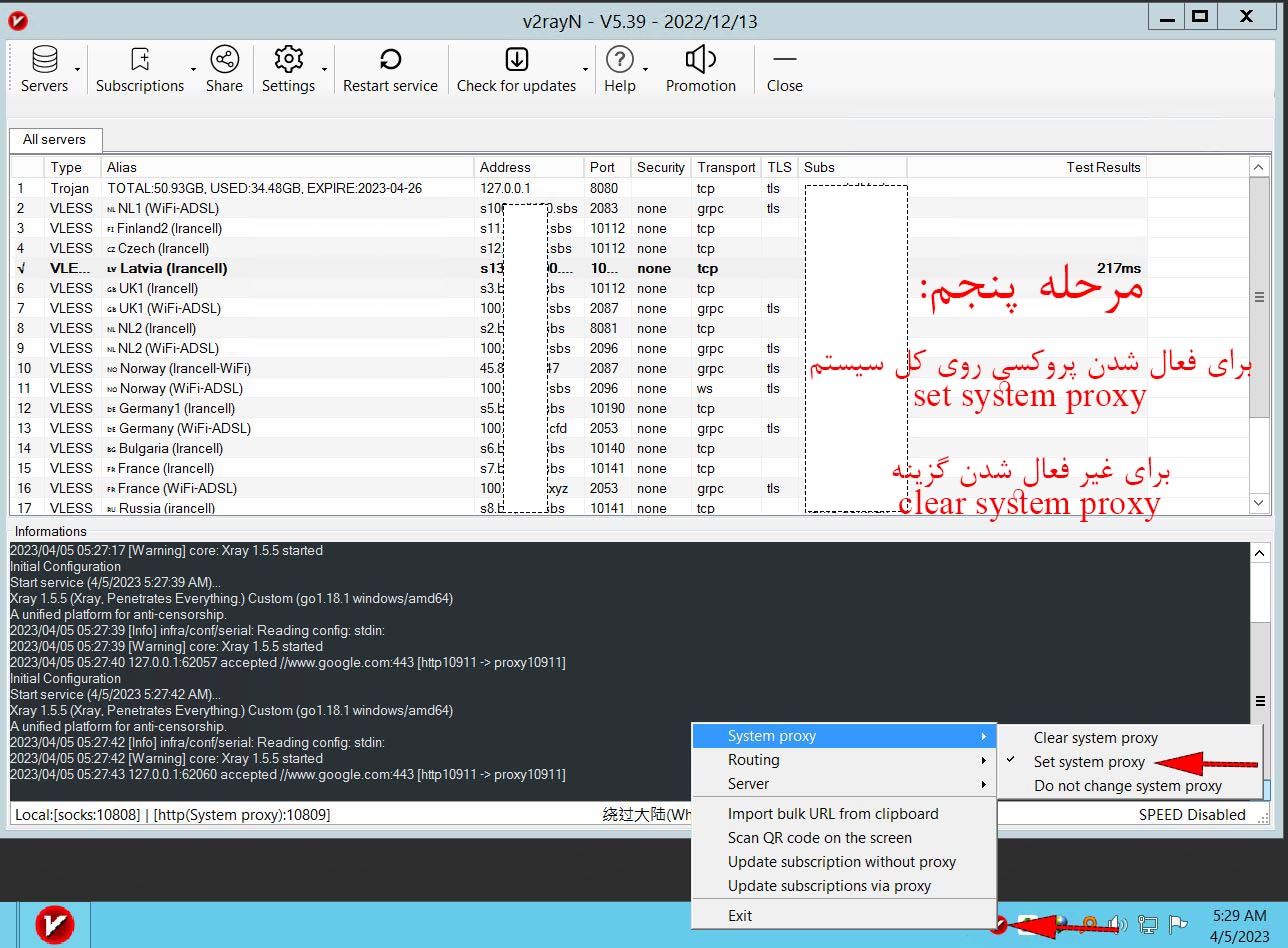Image resolution: width=1288 pixels, height=948 pixels.
Task: Open the Routing submenu
Action: 844,760
